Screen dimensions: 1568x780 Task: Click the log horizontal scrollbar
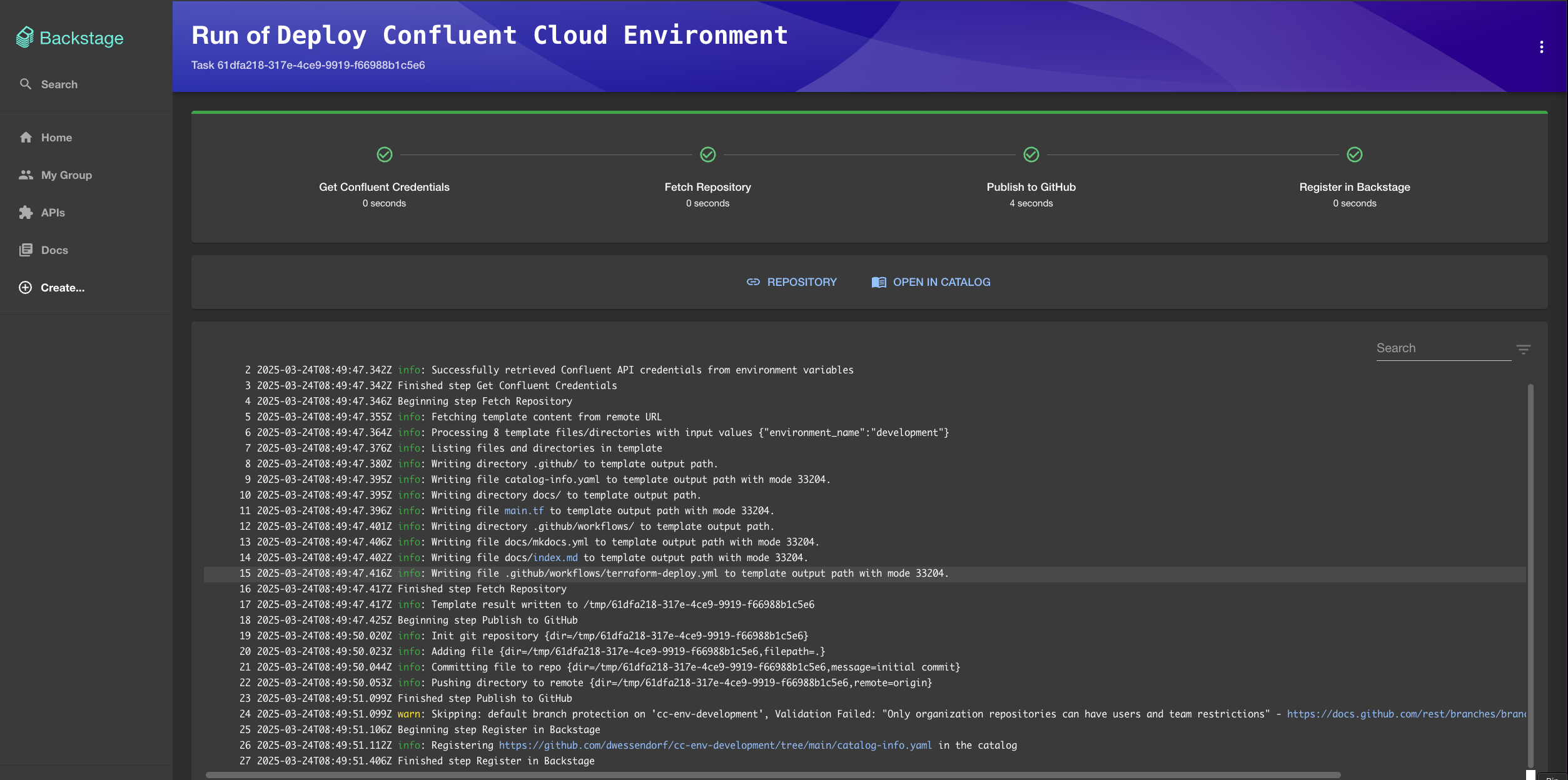pos(773,775)
